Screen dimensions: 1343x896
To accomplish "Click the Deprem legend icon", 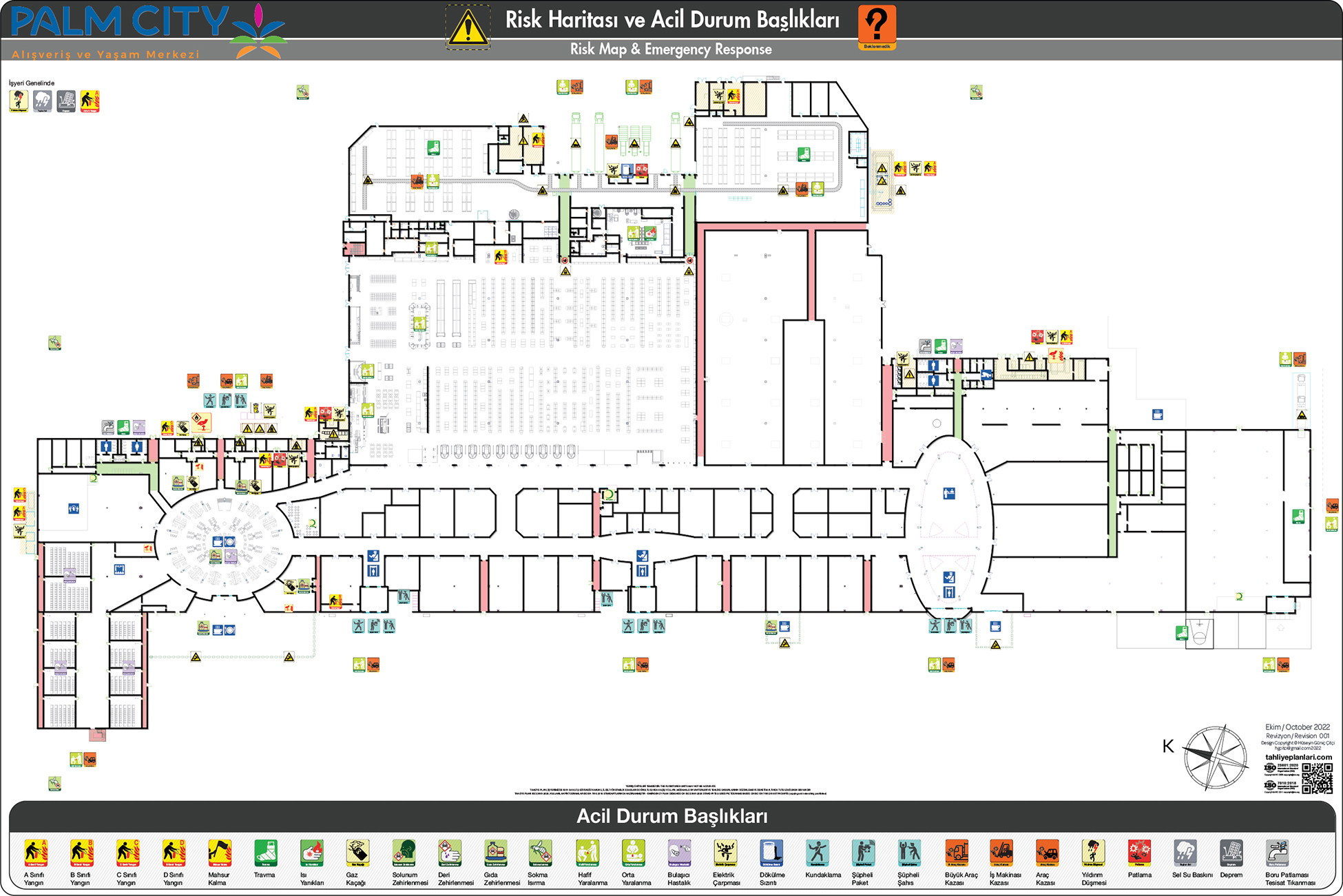I will [x=1231, y=853].
